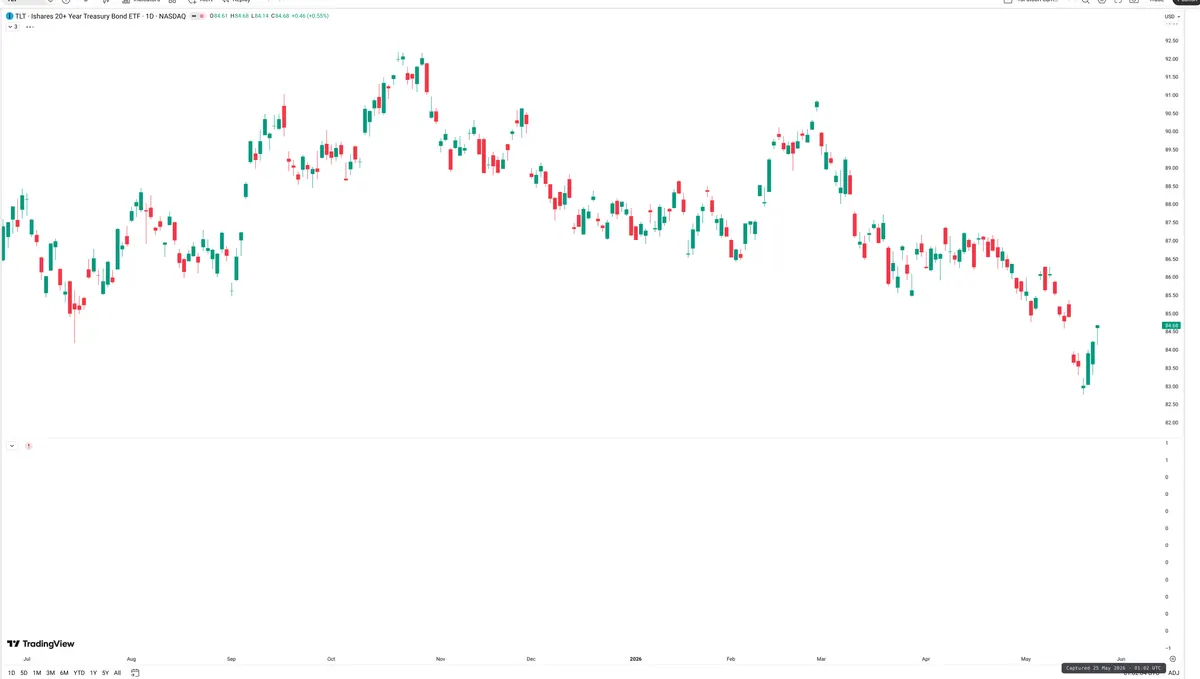1200x679 pixels.
Task: Open chart settings gear on time axis
Action: coord(1173,659)
